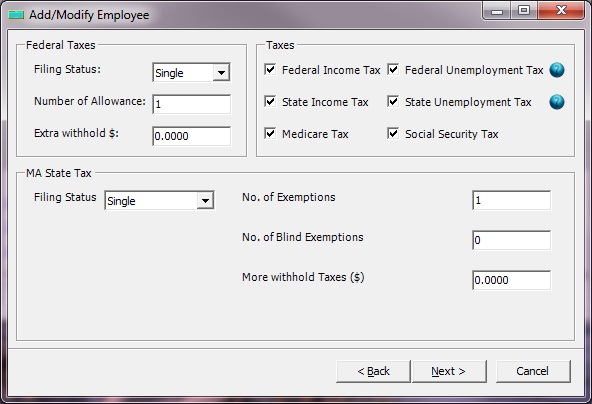Image resolution: width=592 pixels, height=404 pixels.
Task: Open help icon beside State Unemployment Tax
Action: (x=557, y=102)
